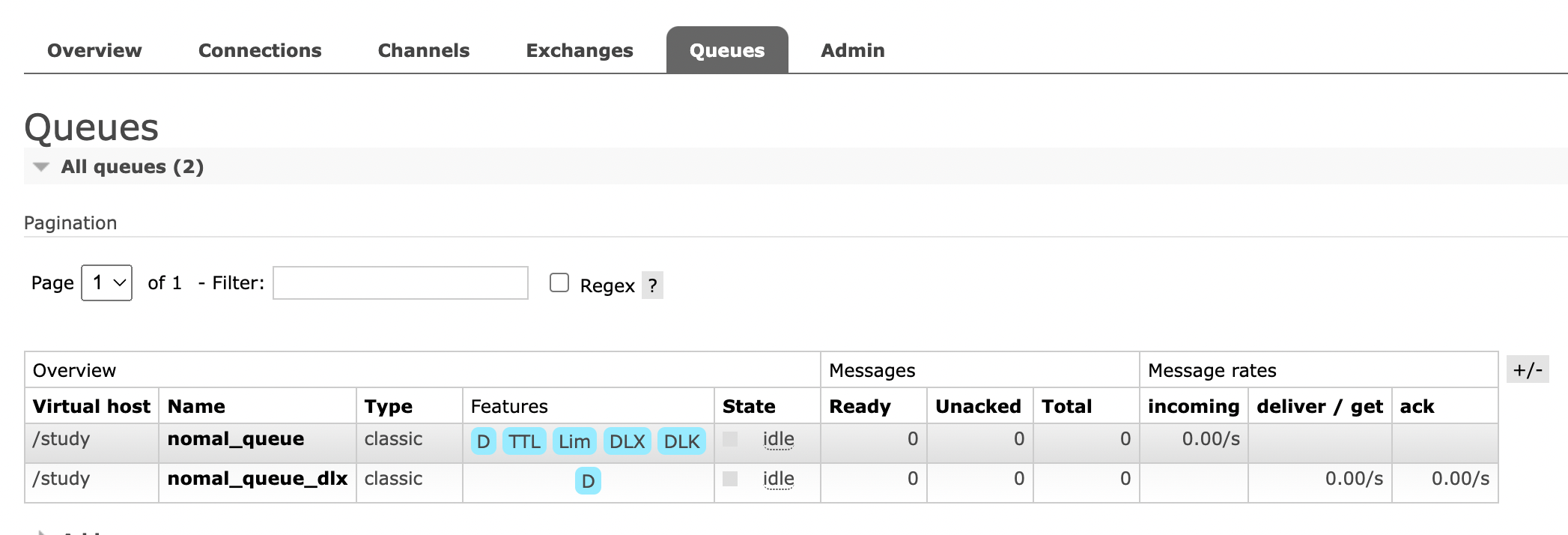1568x535 pixels.
Task: Click the DLX feature badge
Action: 627,441
